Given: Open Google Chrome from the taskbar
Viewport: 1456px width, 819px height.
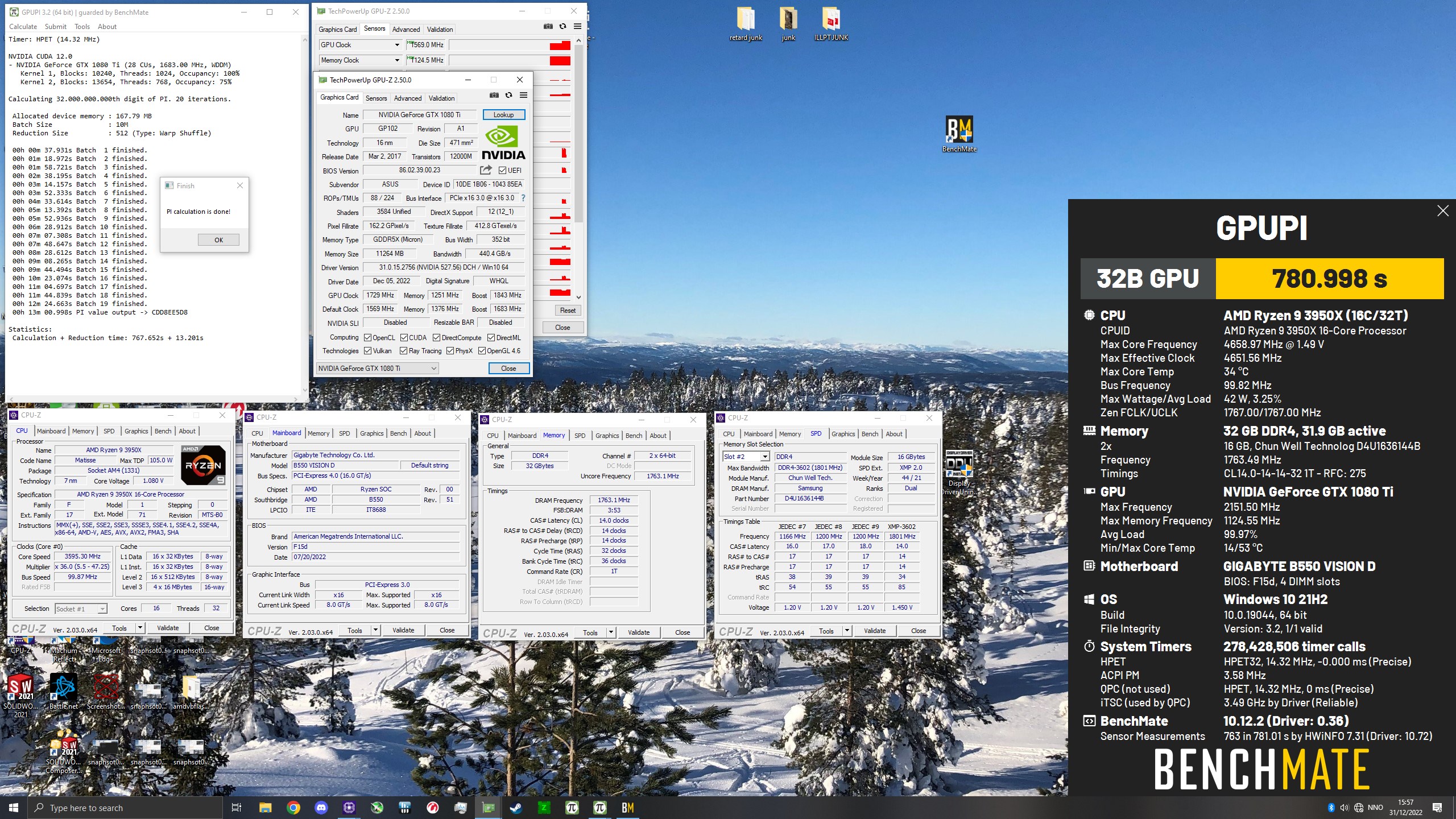Looking at the screenshot, I should pos(293,808).
